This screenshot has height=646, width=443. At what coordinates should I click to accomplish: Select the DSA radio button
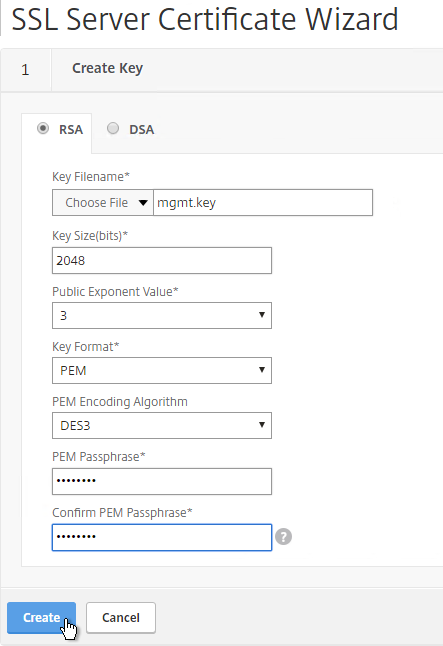tap(113, 129)
